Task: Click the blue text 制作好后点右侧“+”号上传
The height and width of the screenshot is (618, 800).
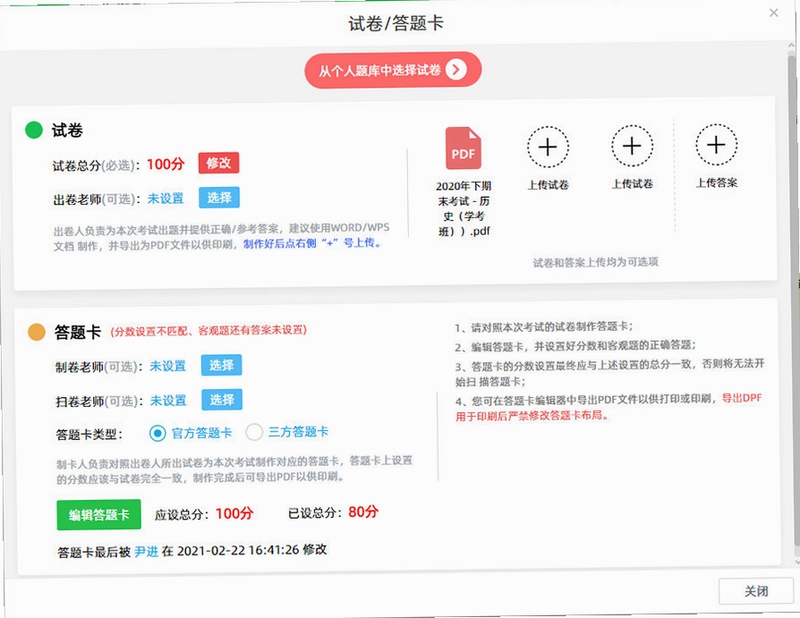Action: tap(312, 243)
